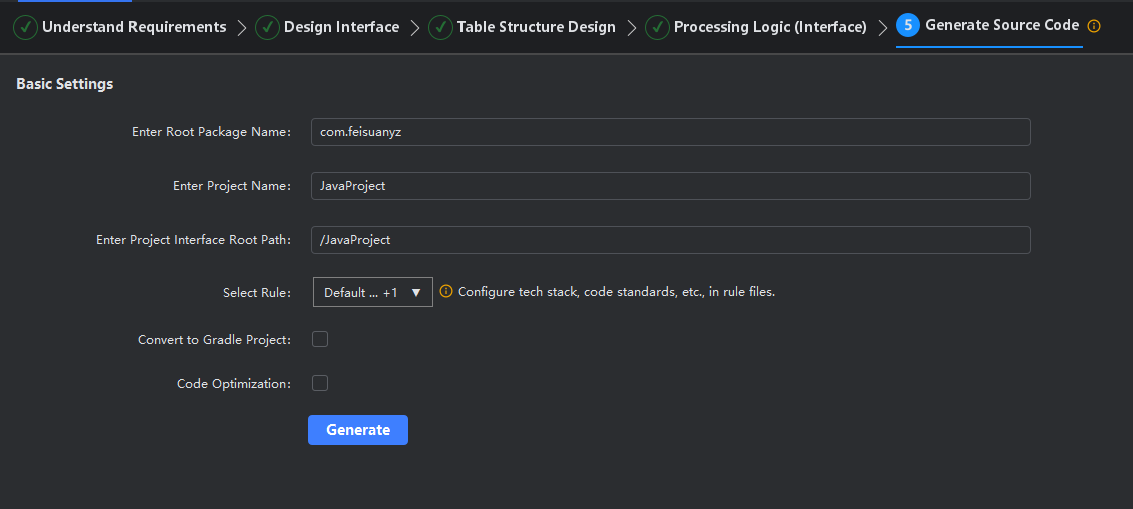The height and width of the screenshot is (509, 1133).
Task: Toggle the Code Optimization checkbox
Action: click(320, 383)
